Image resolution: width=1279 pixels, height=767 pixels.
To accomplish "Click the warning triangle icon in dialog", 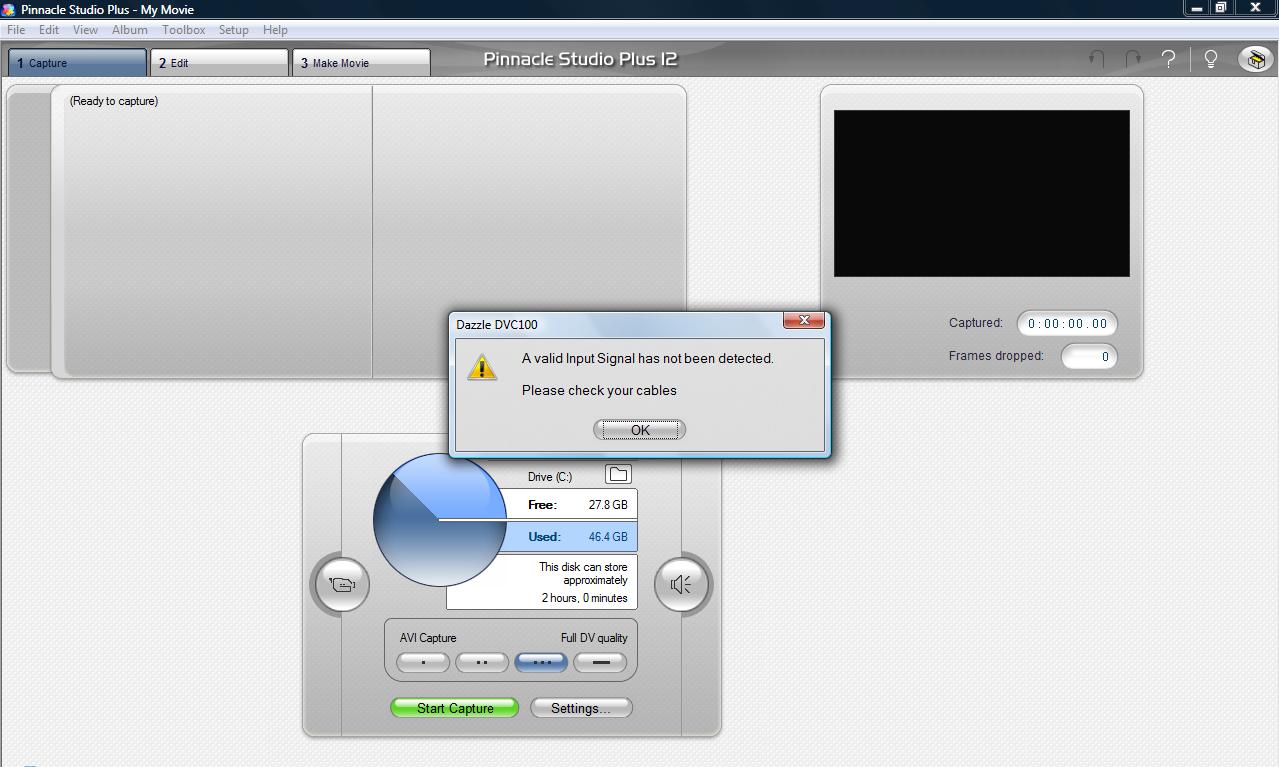I will tap(482, 367).
